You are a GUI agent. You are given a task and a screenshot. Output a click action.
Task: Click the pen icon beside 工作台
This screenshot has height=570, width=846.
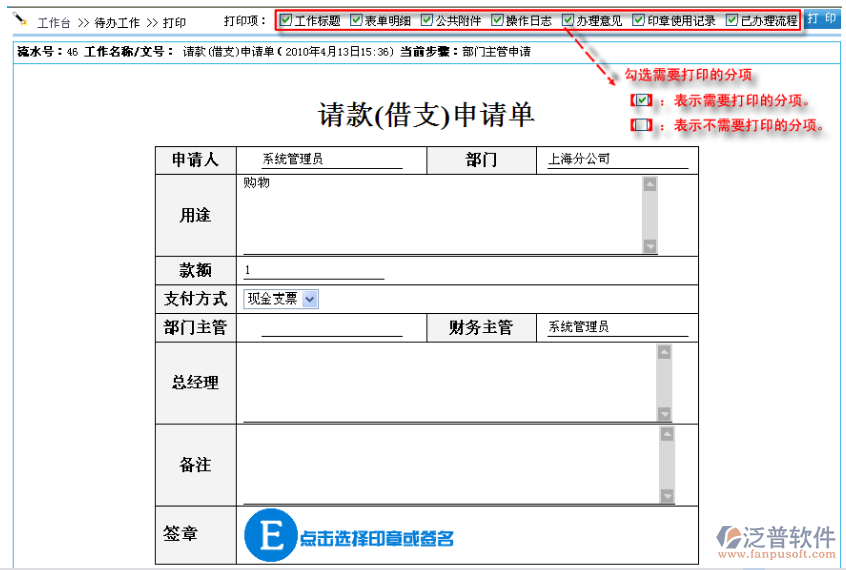coord(20,19)
